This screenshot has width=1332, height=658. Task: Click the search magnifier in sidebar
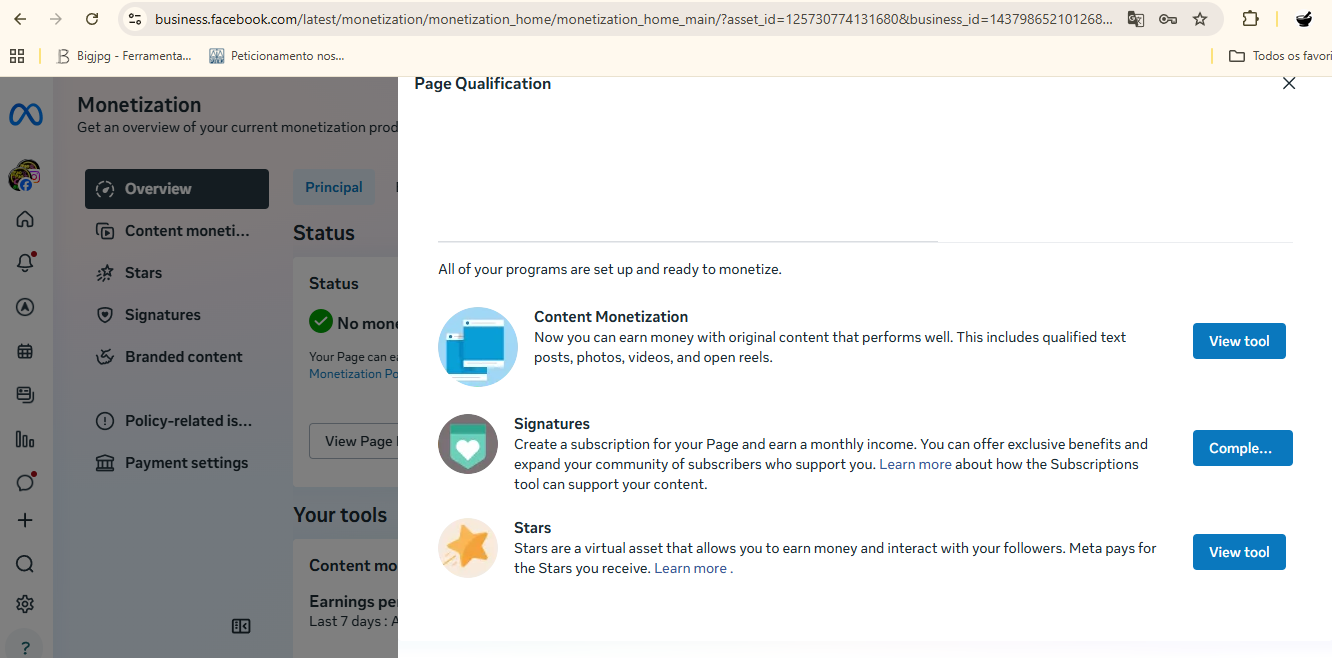[25, 564]
